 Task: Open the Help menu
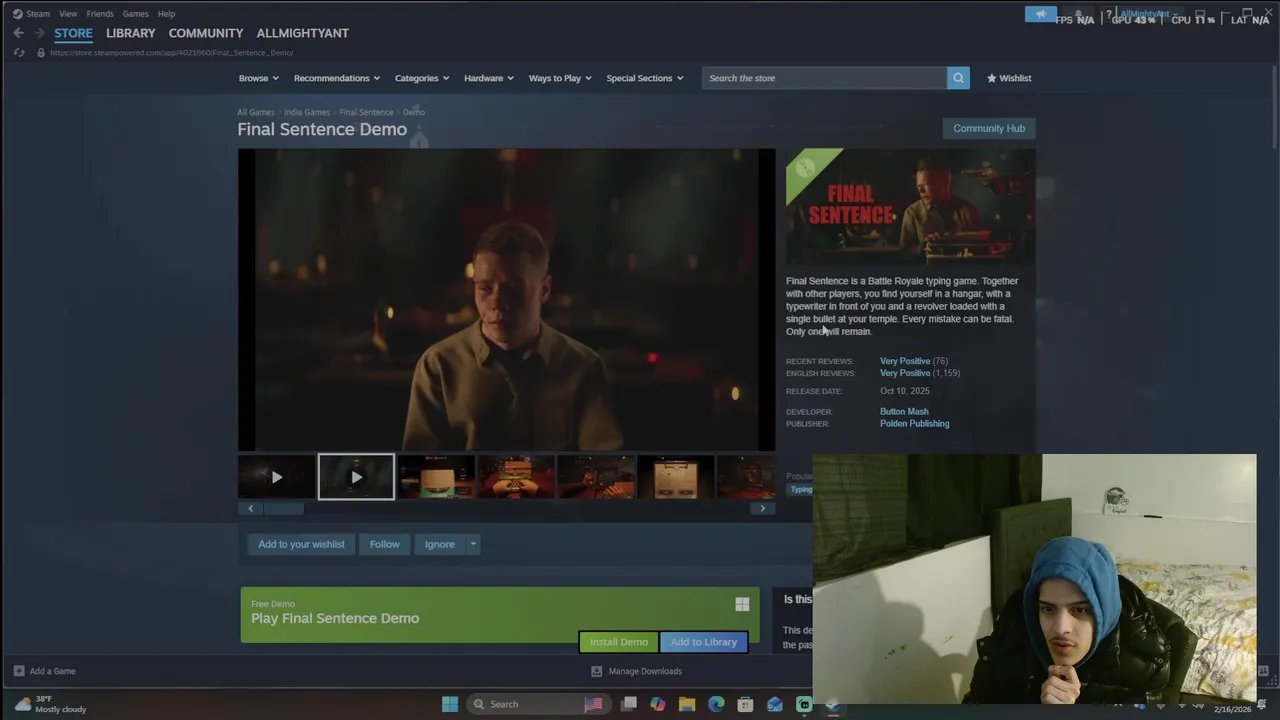pos(166,14)
